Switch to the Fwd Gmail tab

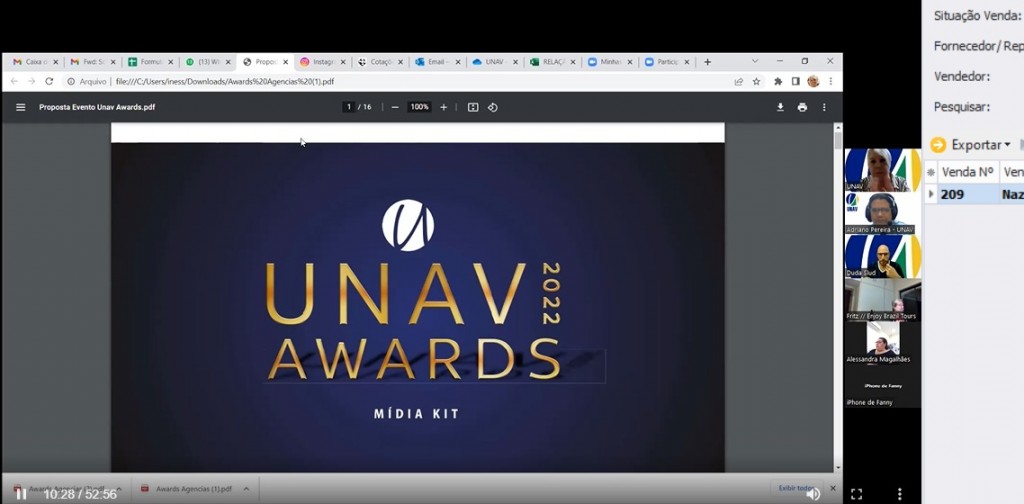click(92, 62)
